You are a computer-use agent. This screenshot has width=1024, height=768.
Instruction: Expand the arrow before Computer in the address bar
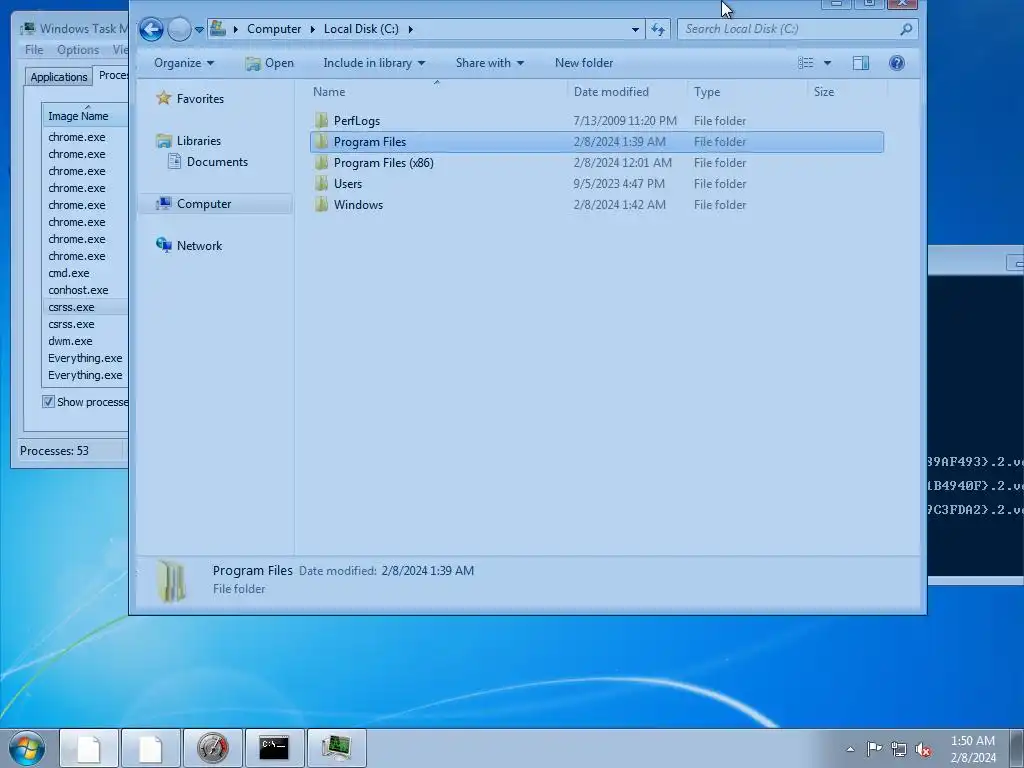click(235, 29)
